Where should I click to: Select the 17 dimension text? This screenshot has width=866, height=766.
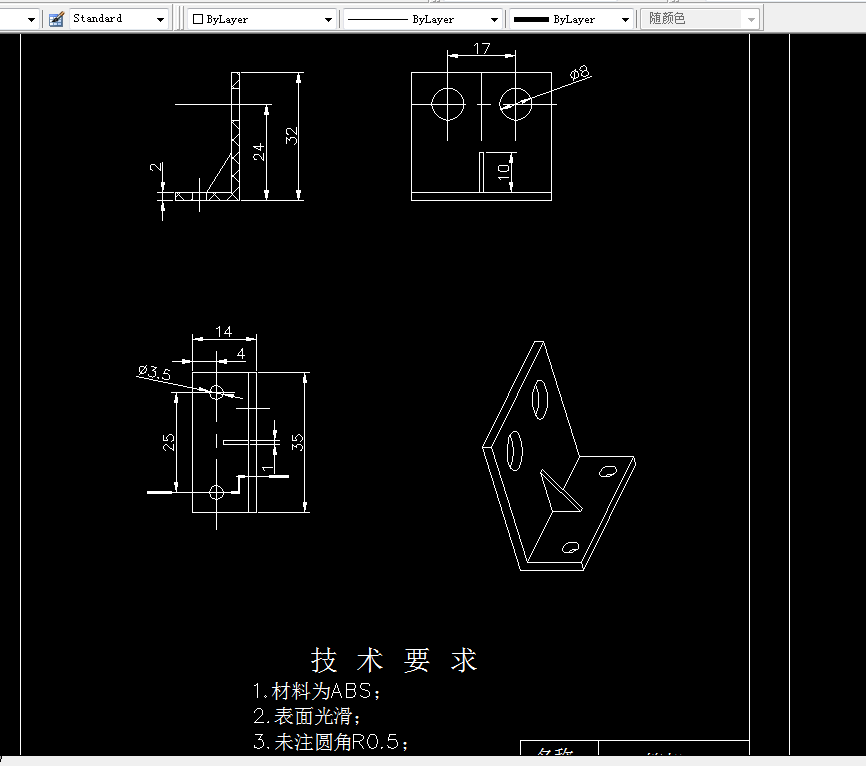[482, 49]
